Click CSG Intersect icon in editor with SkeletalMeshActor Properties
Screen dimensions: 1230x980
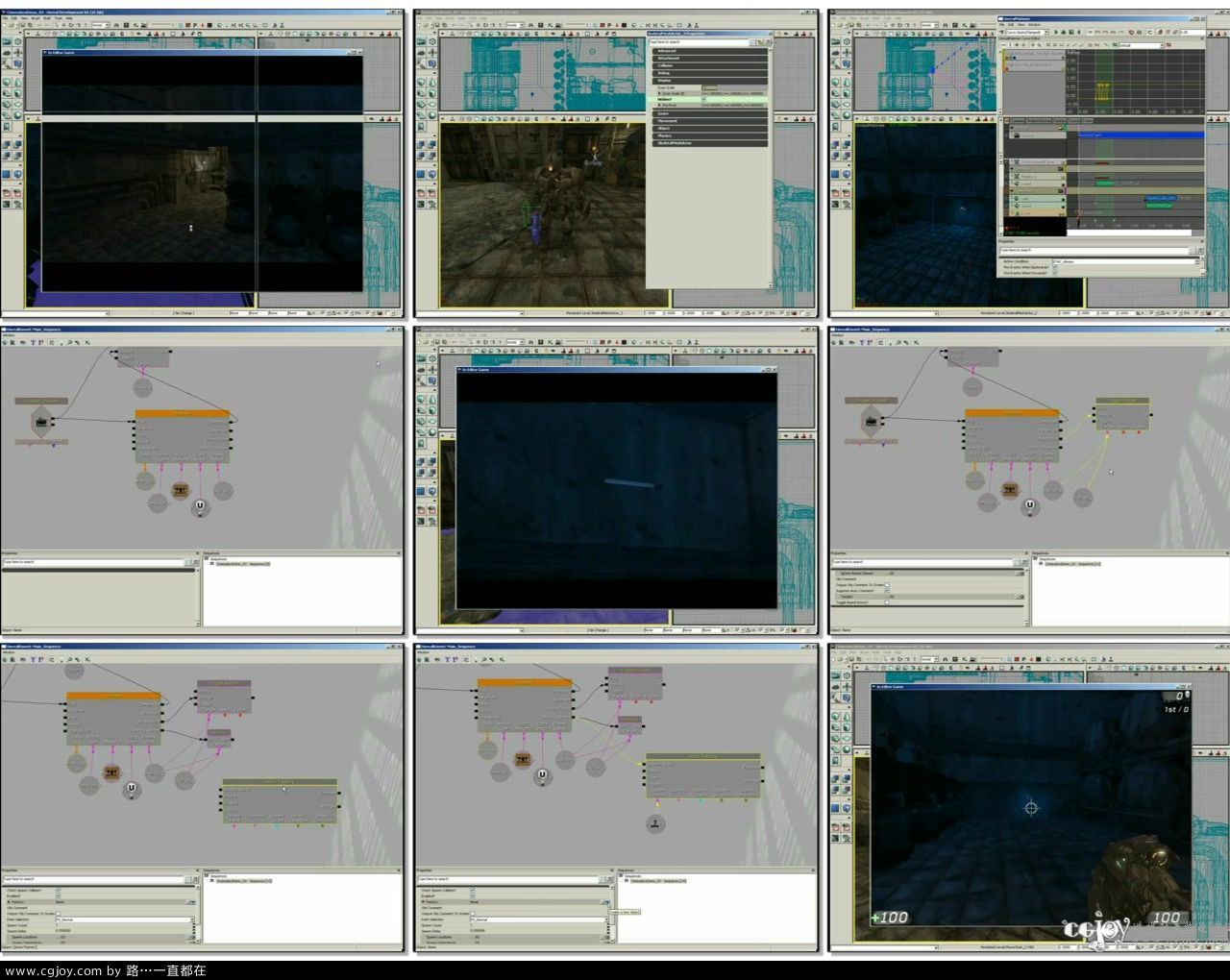click(x=421, y=155)
